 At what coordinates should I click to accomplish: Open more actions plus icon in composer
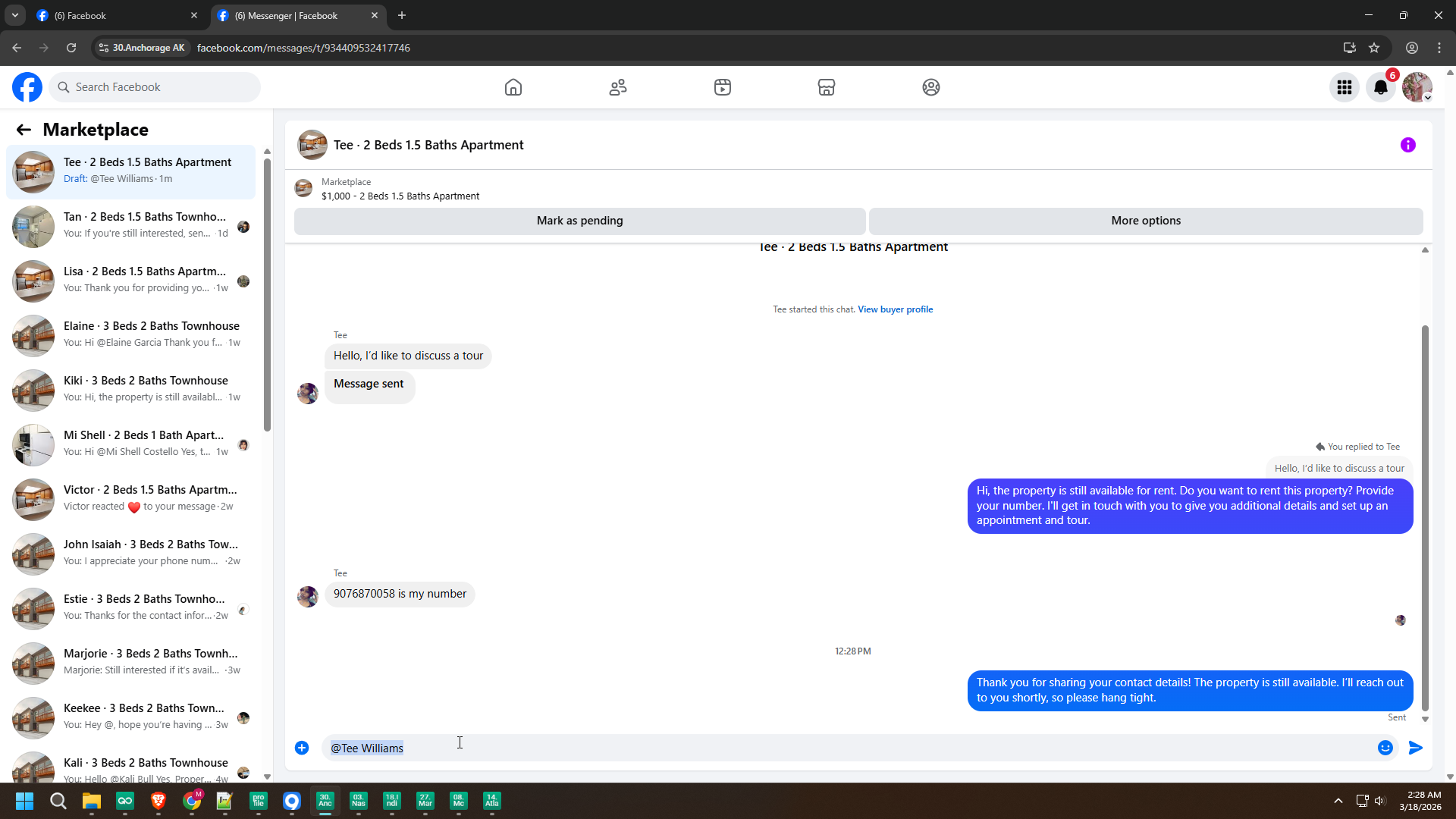point(302,748)
